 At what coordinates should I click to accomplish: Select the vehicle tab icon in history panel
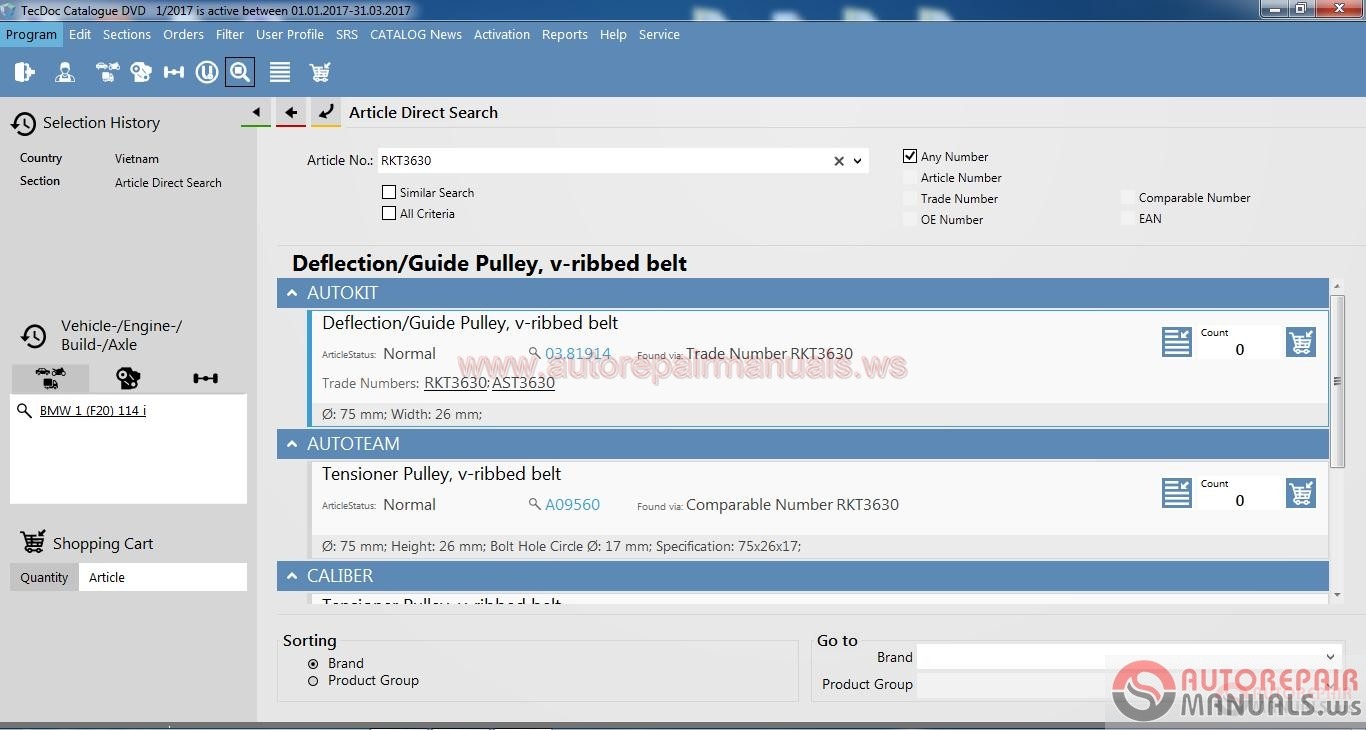[x=50, y=378]
